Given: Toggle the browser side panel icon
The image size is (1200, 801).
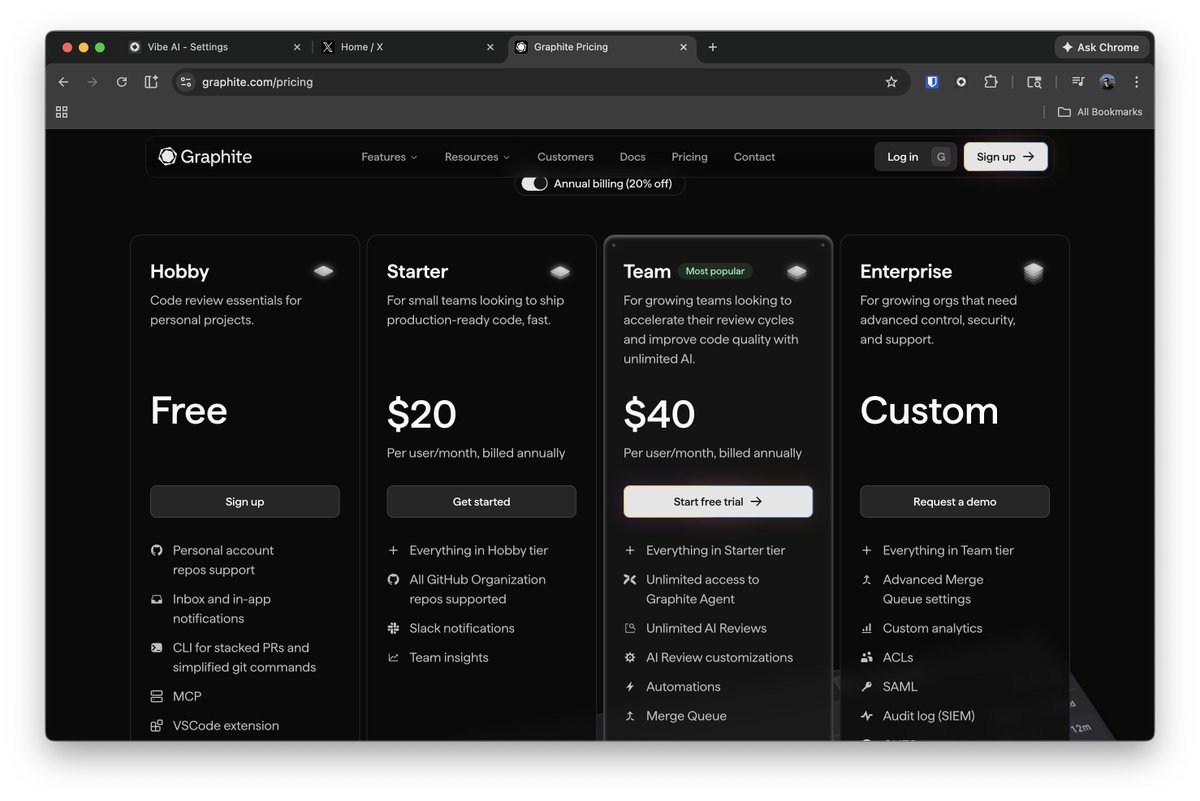Looking at the screenshot, I should (x=151, y=82).
